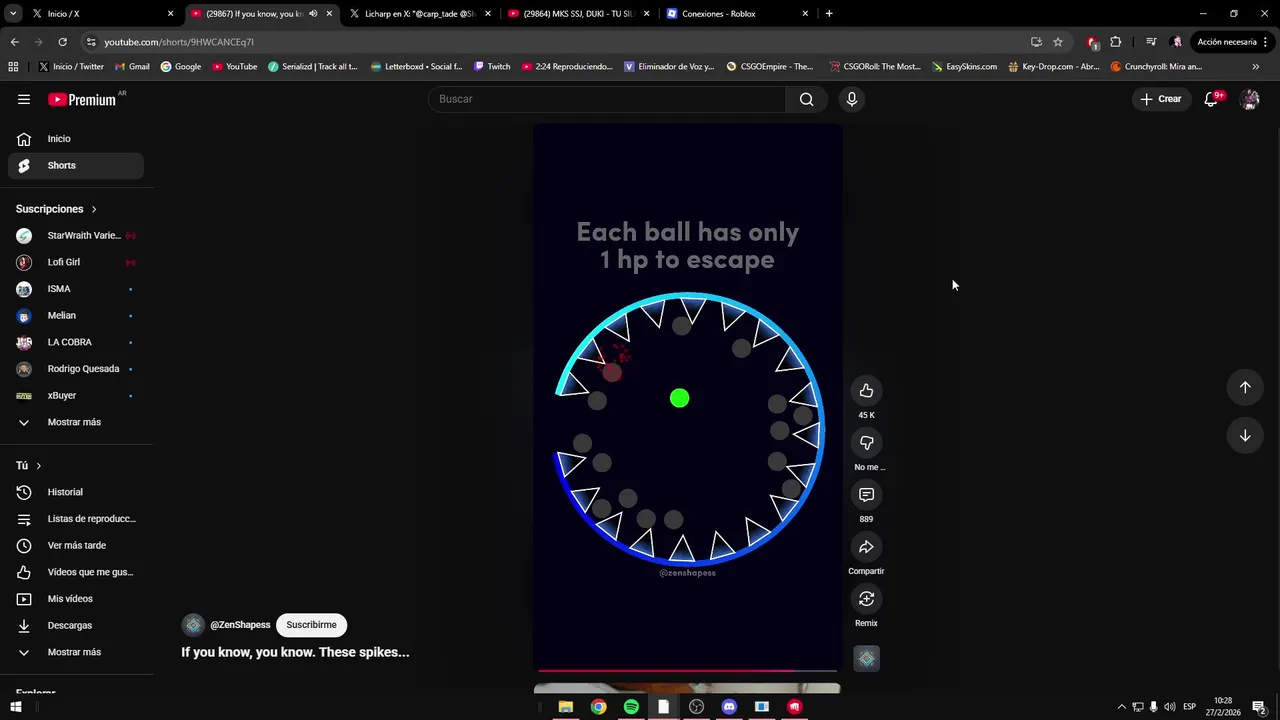
Task: Open OBS Studio from the taskbar
Action: pos(696,707)
